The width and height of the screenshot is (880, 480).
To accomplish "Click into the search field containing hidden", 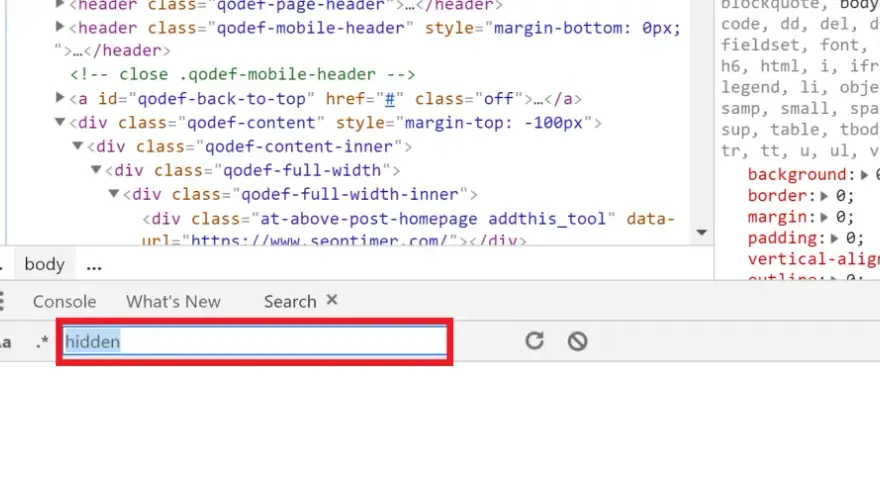I will (254, 341).
